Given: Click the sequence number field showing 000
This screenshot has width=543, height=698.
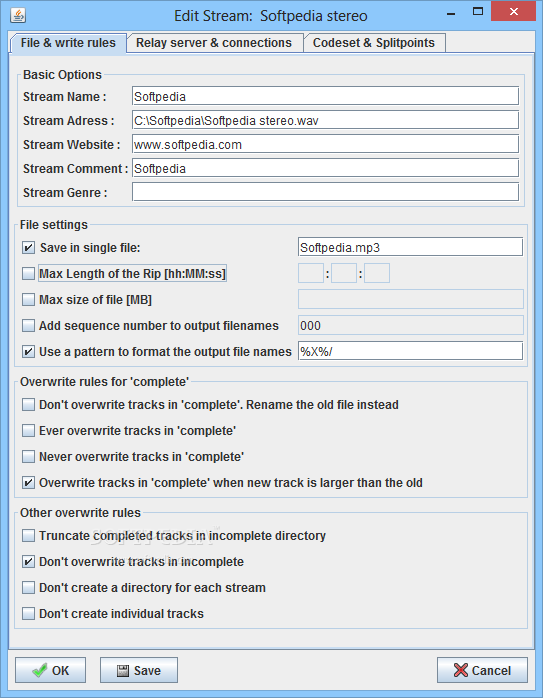Looking at the screenshot, I should pyautogui.click(x=410, y=325).
